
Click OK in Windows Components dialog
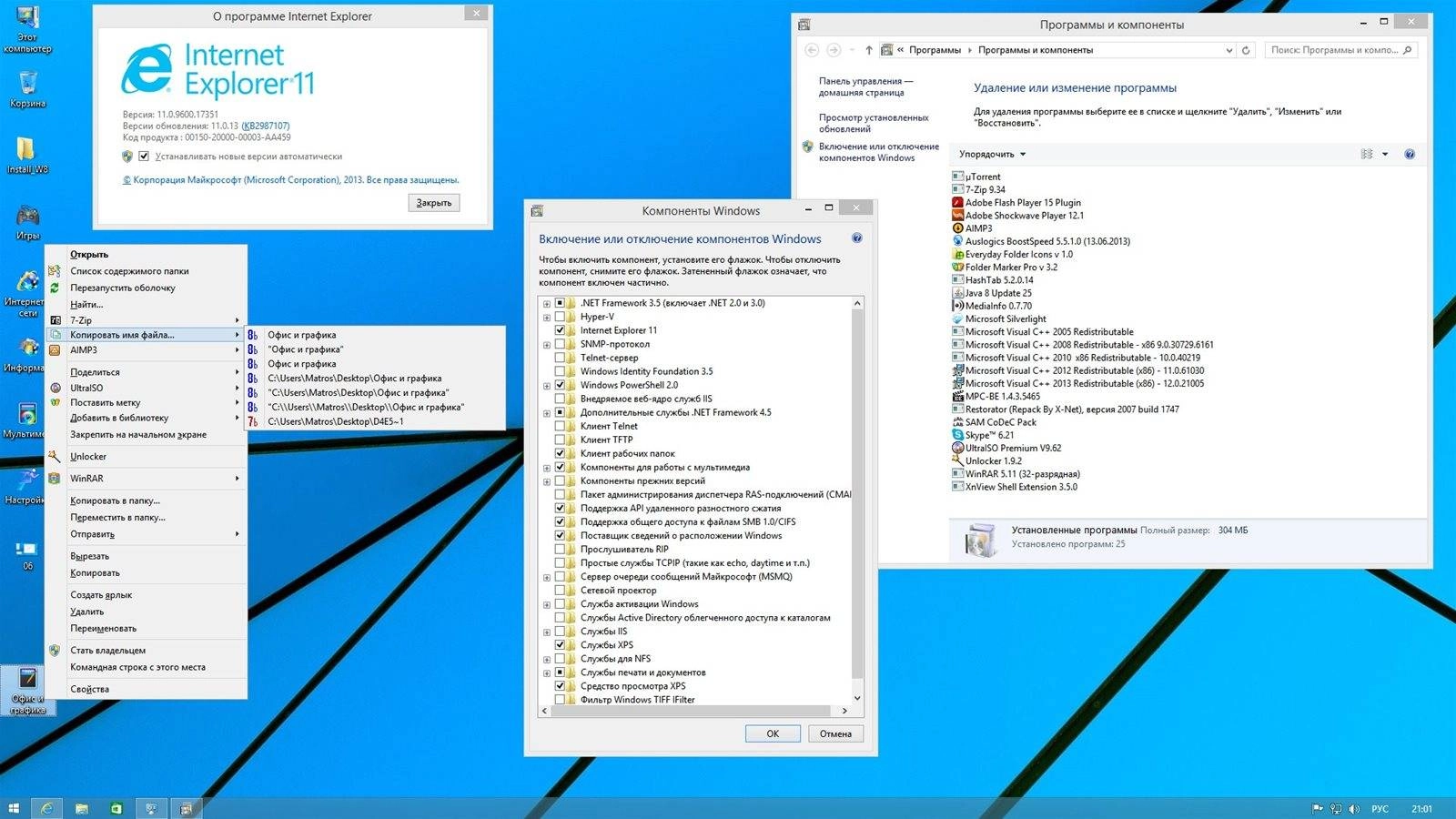point(773,733)
